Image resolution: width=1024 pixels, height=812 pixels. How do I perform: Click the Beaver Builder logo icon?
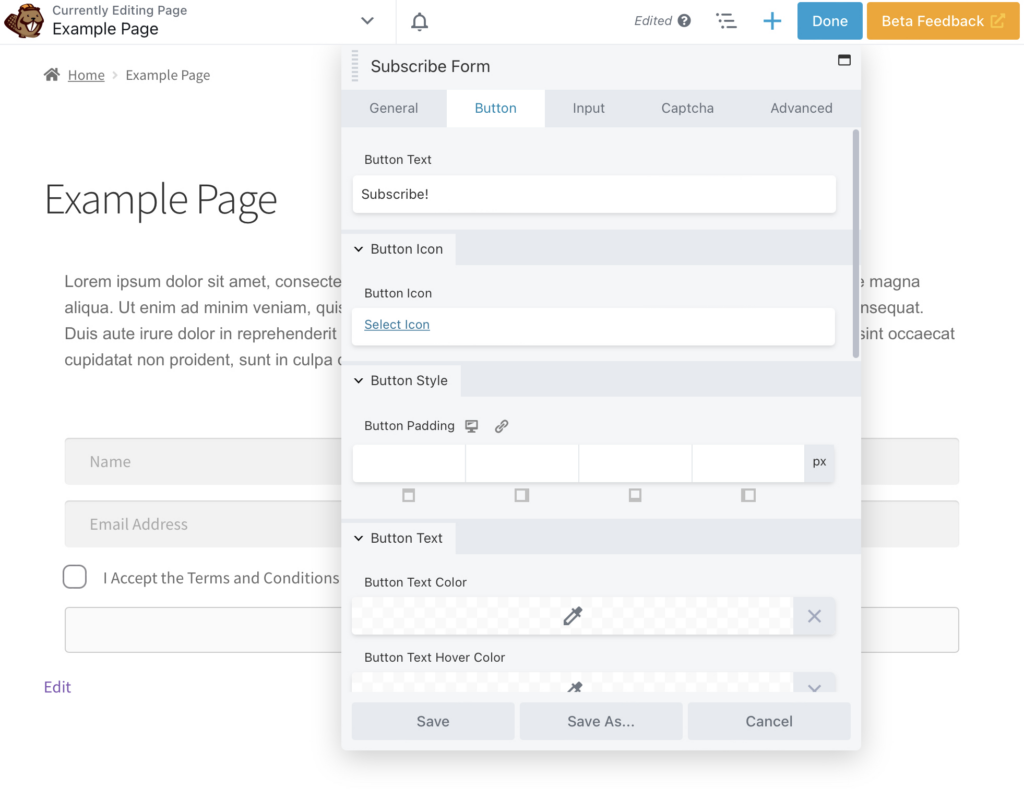point(24,20)
